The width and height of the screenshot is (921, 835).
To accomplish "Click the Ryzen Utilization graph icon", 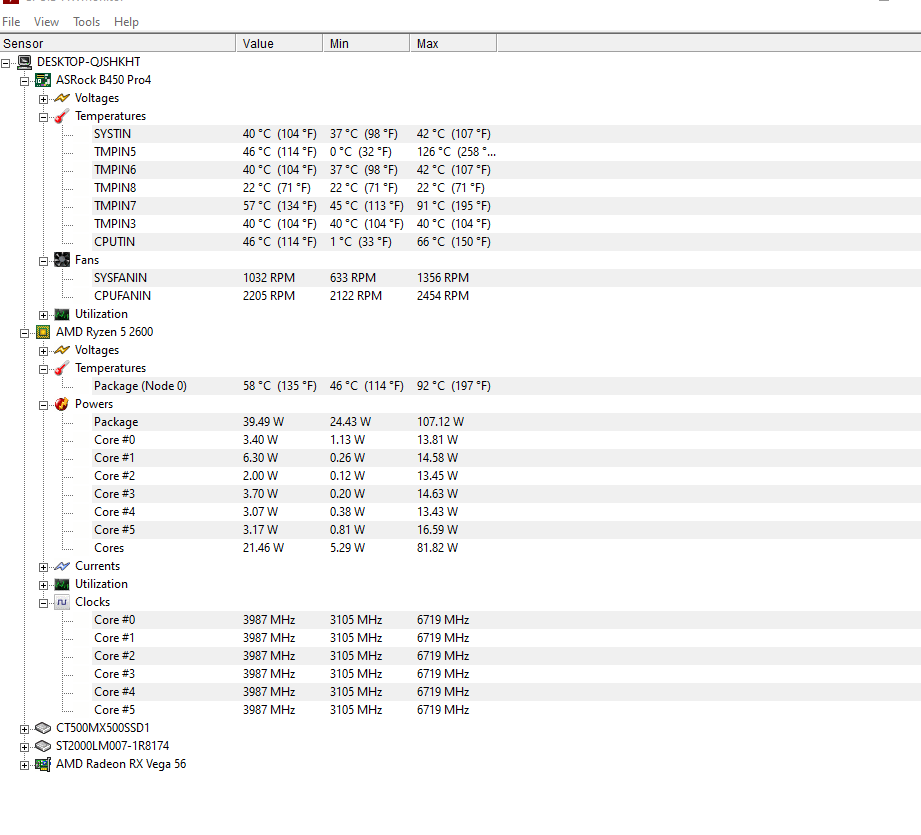I will 62,584.
